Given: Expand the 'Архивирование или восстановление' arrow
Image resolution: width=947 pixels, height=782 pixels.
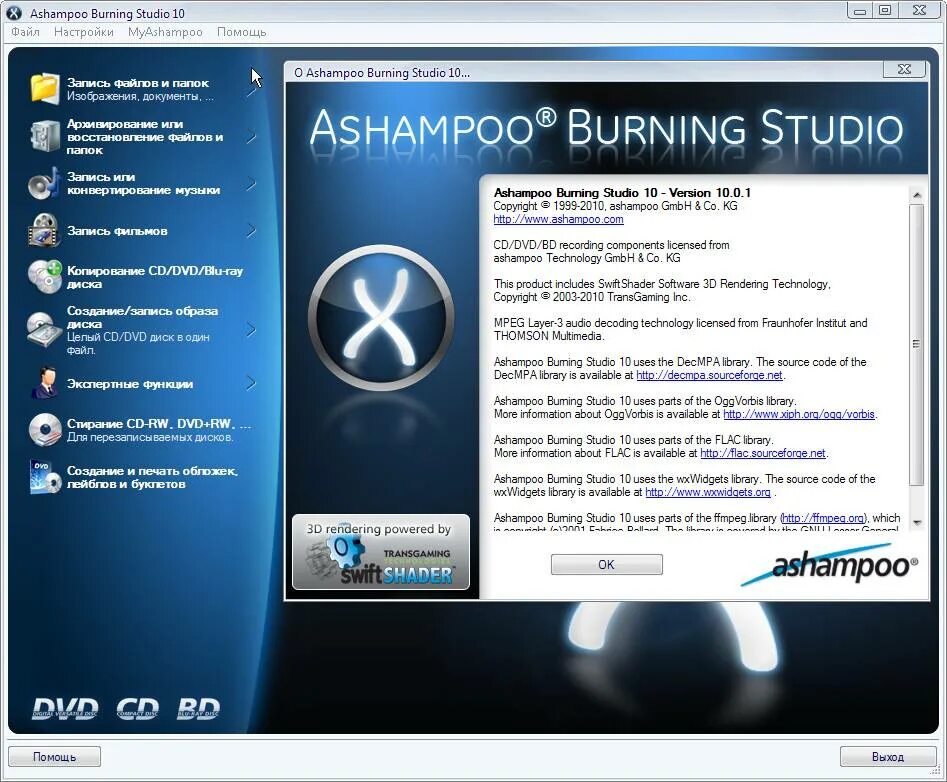Looking at the screenshot, I should tap(251, 137).
